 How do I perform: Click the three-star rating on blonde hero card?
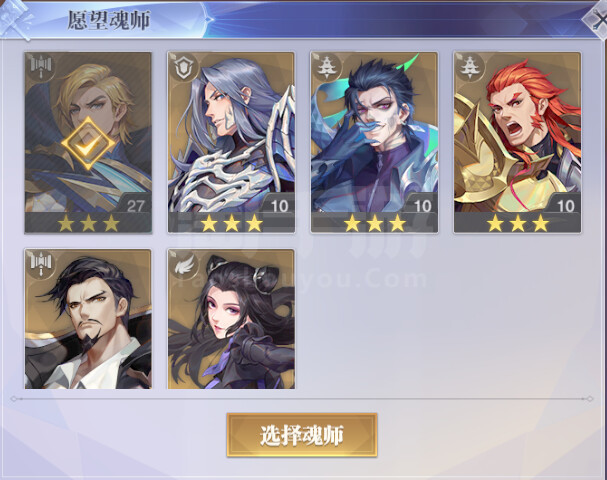88,223
